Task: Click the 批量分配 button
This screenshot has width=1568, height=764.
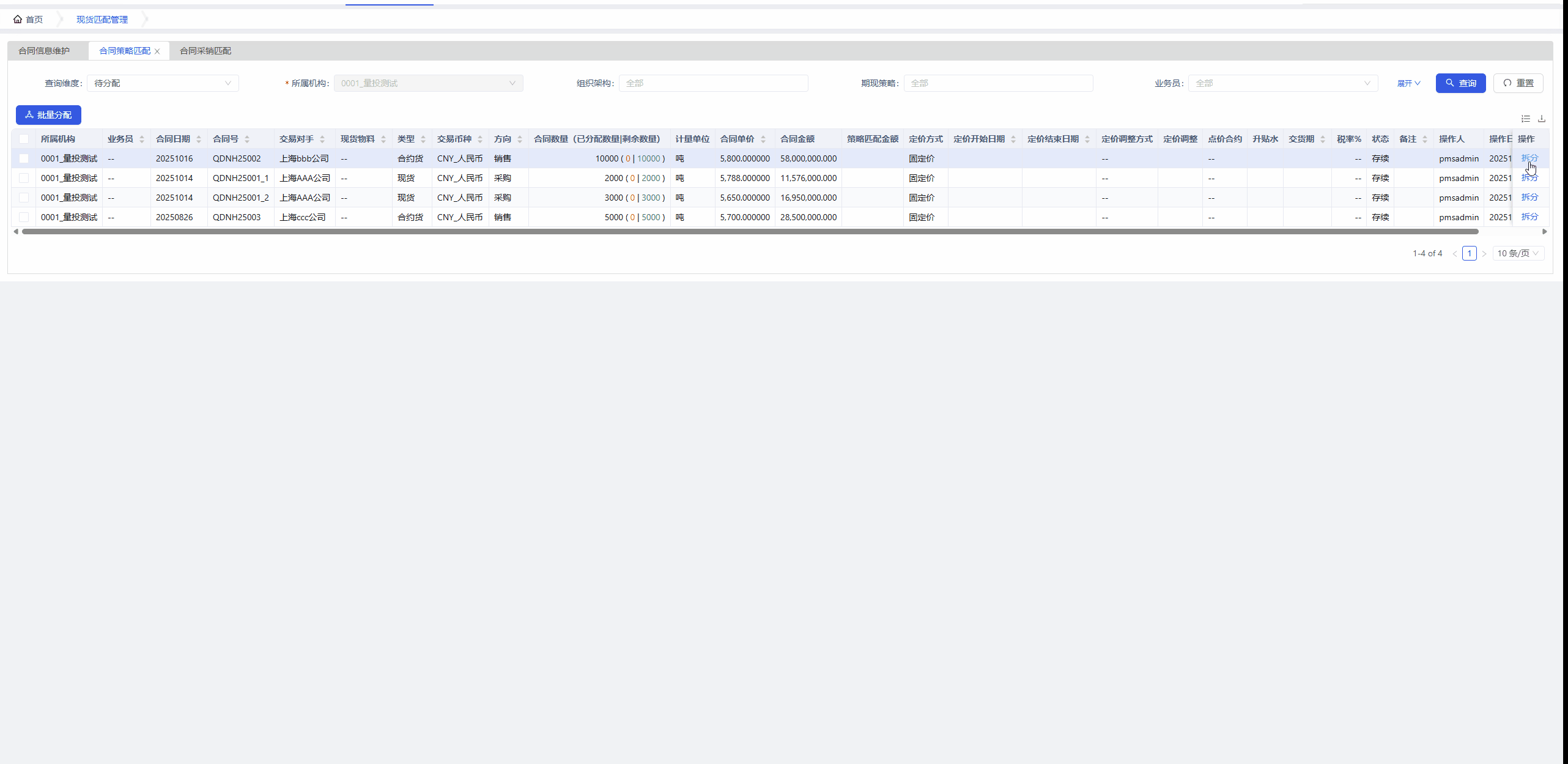Action: pyautogui.click(x=48, y=115)
